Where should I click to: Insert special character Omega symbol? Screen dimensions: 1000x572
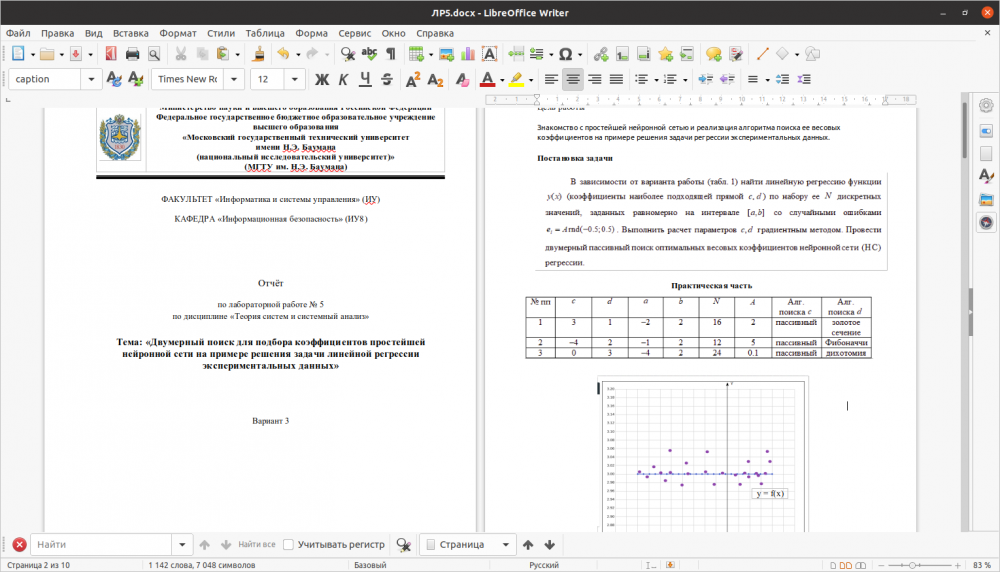[x=565, y=54]
